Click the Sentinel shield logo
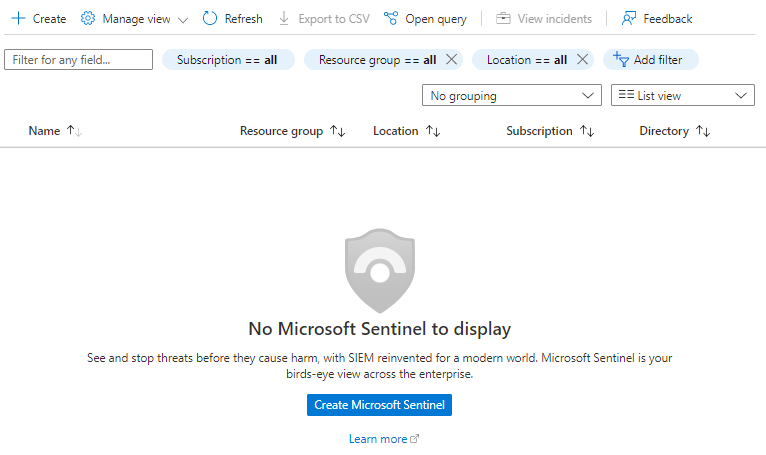The image size is (766, 455). click(379, 271)
